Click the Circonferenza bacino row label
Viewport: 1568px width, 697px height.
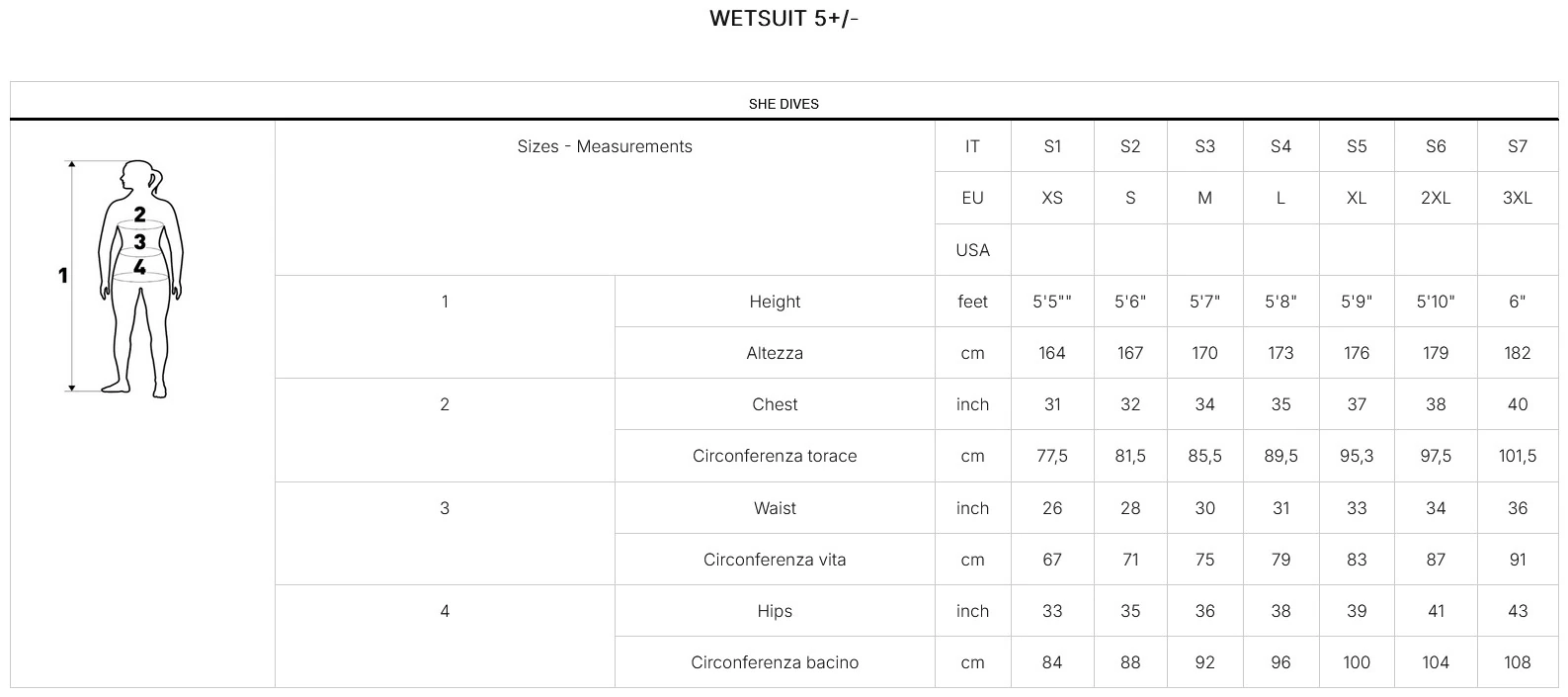[x=775, y=662]
